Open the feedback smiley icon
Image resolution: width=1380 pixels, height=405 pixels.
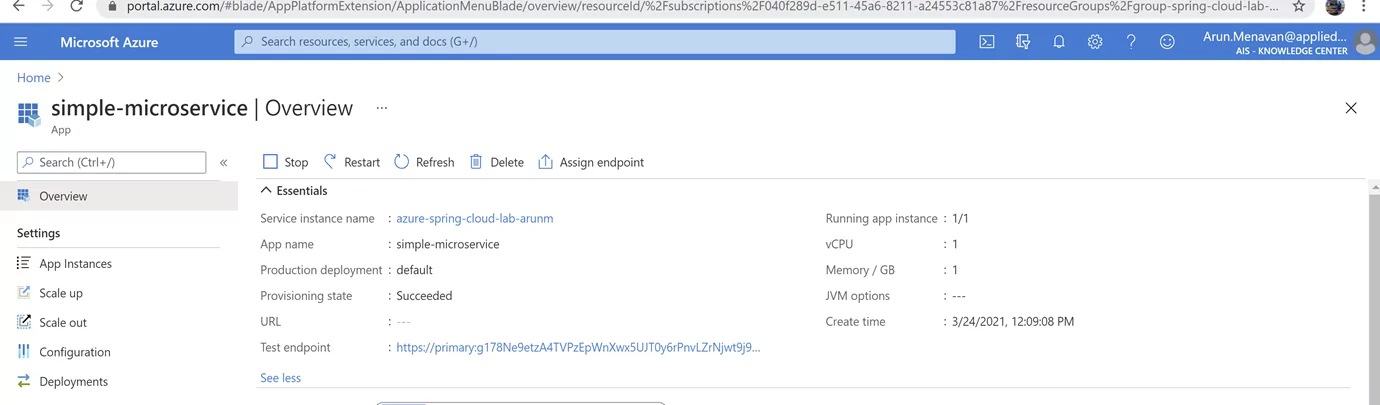[x=1167, y=42]
